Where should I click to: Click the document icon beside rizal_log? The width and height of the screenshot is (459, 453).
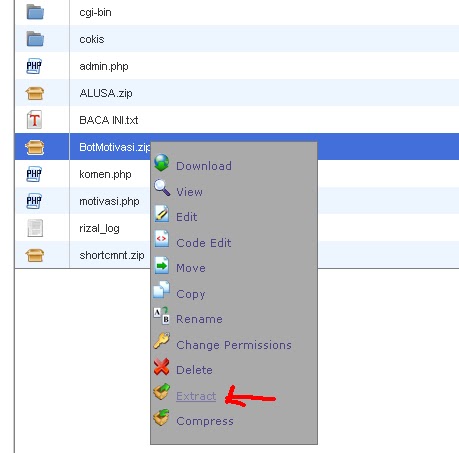click(x=35, y=228)
